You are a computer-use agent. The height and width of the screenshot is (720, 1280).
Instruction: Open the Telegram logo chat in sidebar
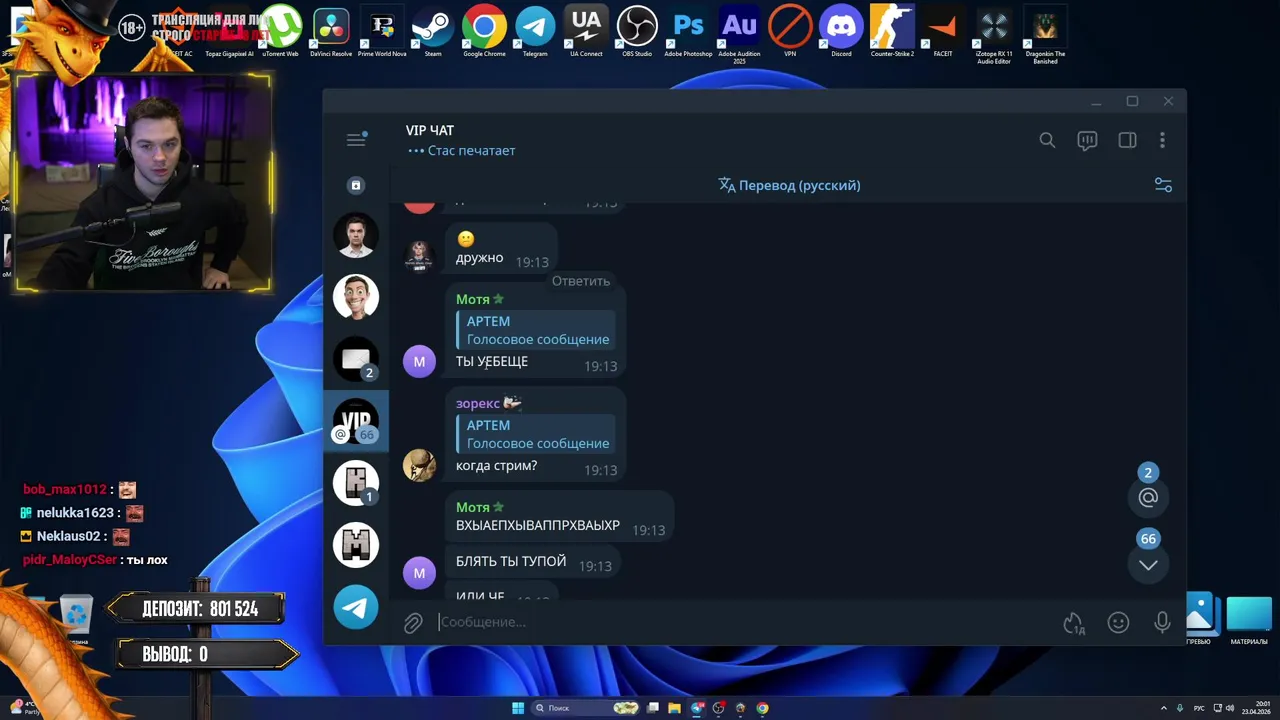[356, 607]
